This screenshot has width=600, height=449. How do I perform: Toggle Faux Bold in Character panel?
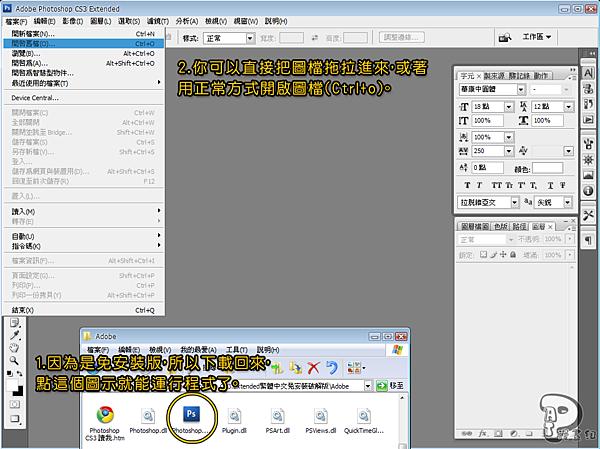467,185
